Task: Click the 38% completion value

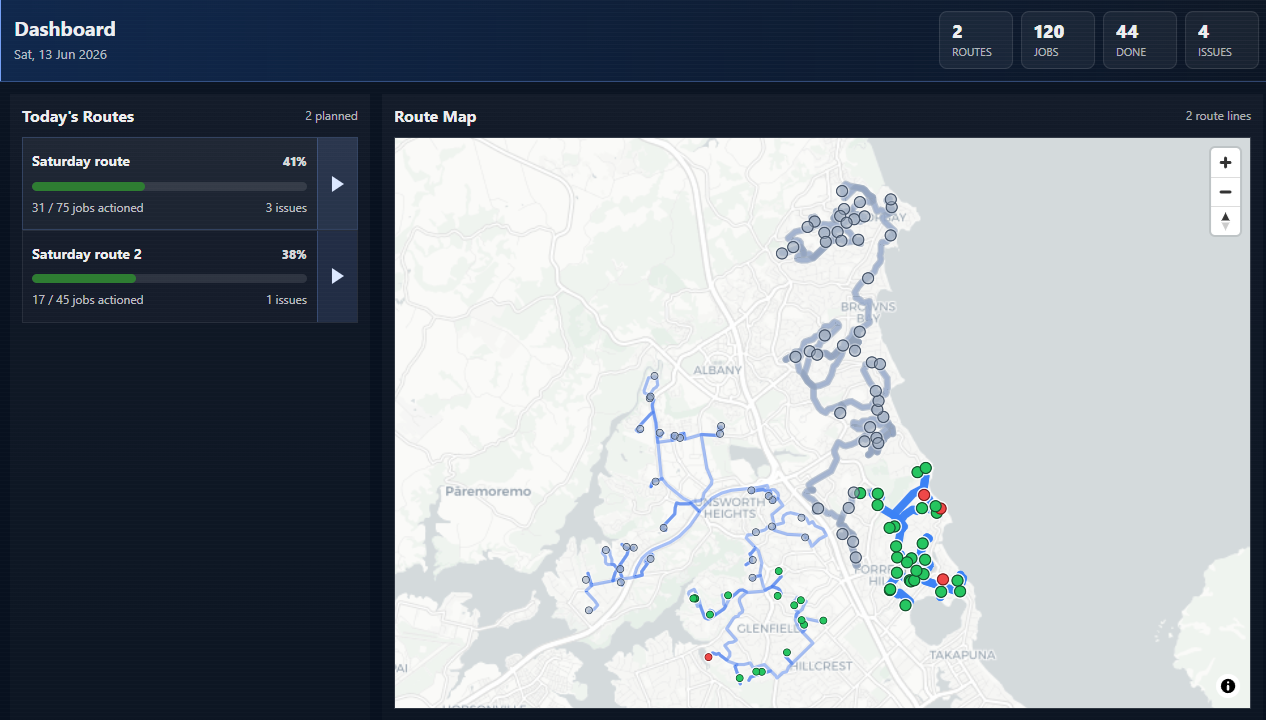Action: [x=294, y=254]
